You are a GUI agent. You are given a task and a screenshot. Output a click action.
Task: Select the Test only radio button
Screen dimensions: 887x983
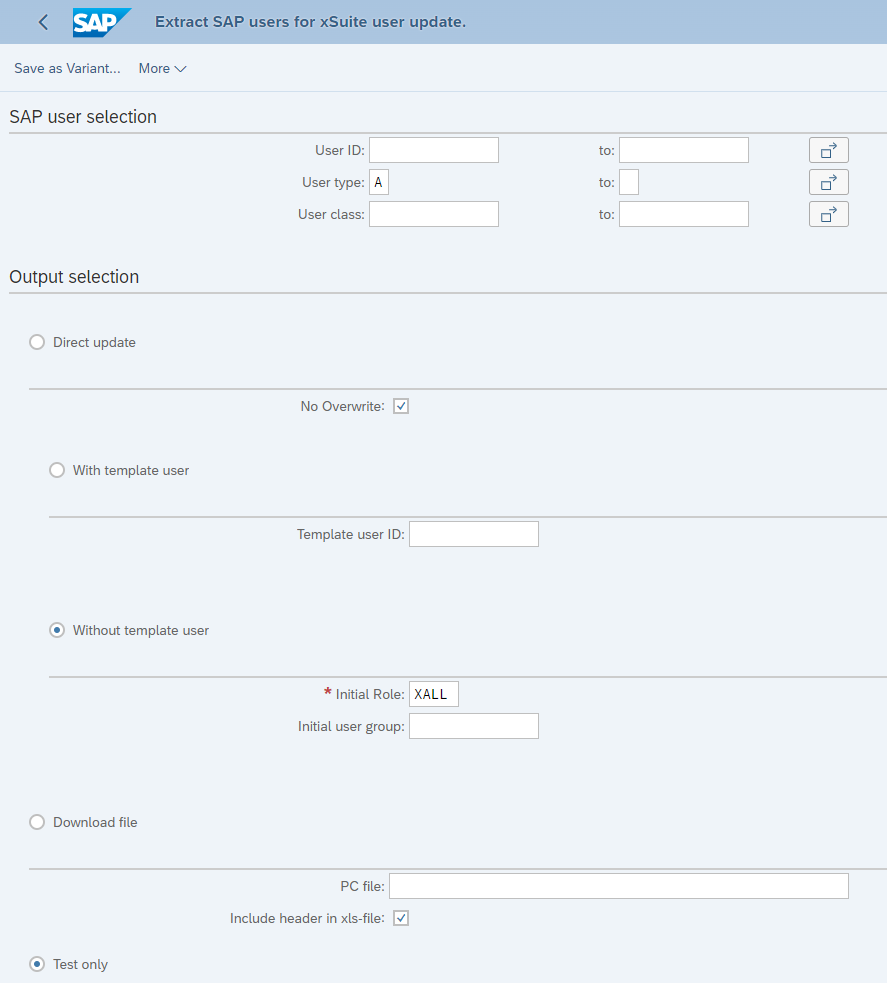click(x=37, y=964)
